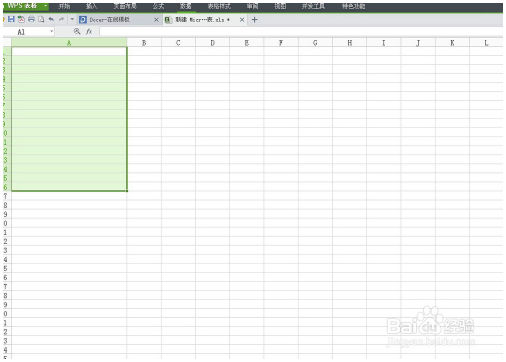The width and height of the screenshot is (506, 362).
Task: Click the Save icon in quick toolbar
Action: pos(11,19)
